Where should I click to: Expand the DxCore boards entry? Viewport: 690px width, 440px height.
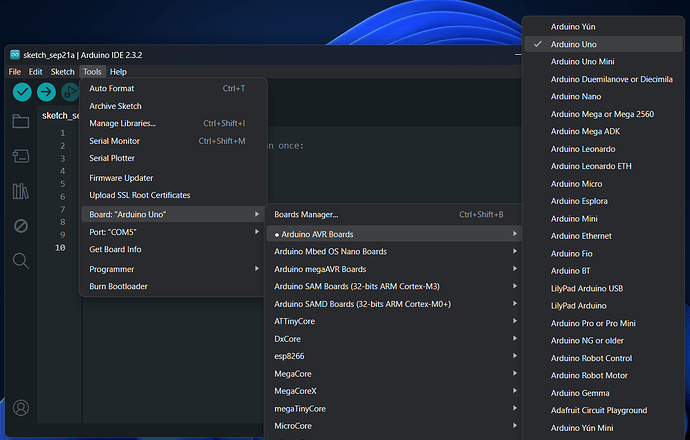(394, 339)
